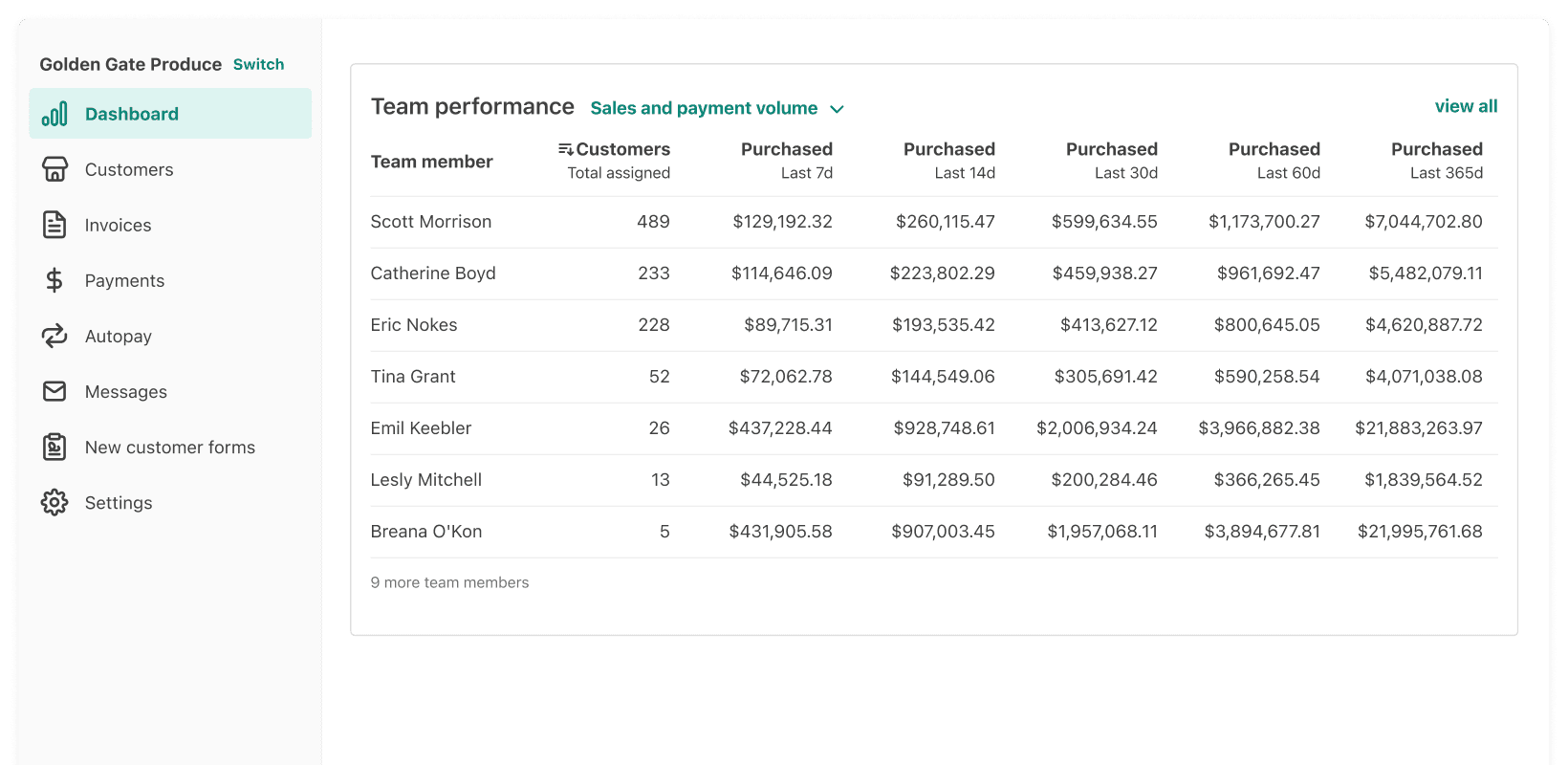
Task: Select team member Emil Keebler
Action: pyautogui.click(x=421, y=427)
